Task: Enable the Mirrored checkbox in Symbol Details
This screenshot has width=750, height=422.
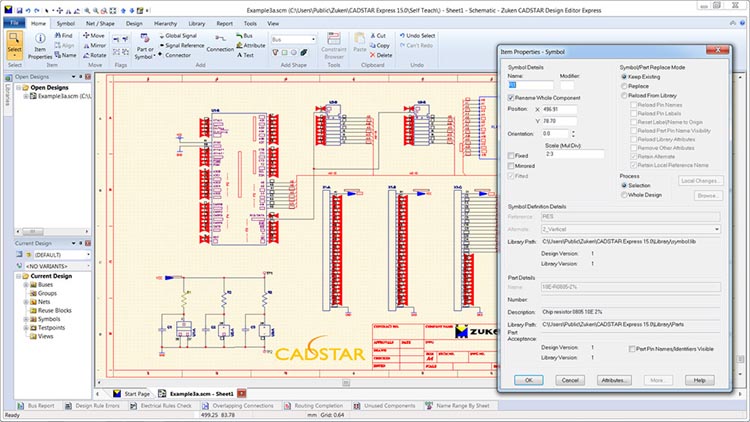Action: (511, 166)
